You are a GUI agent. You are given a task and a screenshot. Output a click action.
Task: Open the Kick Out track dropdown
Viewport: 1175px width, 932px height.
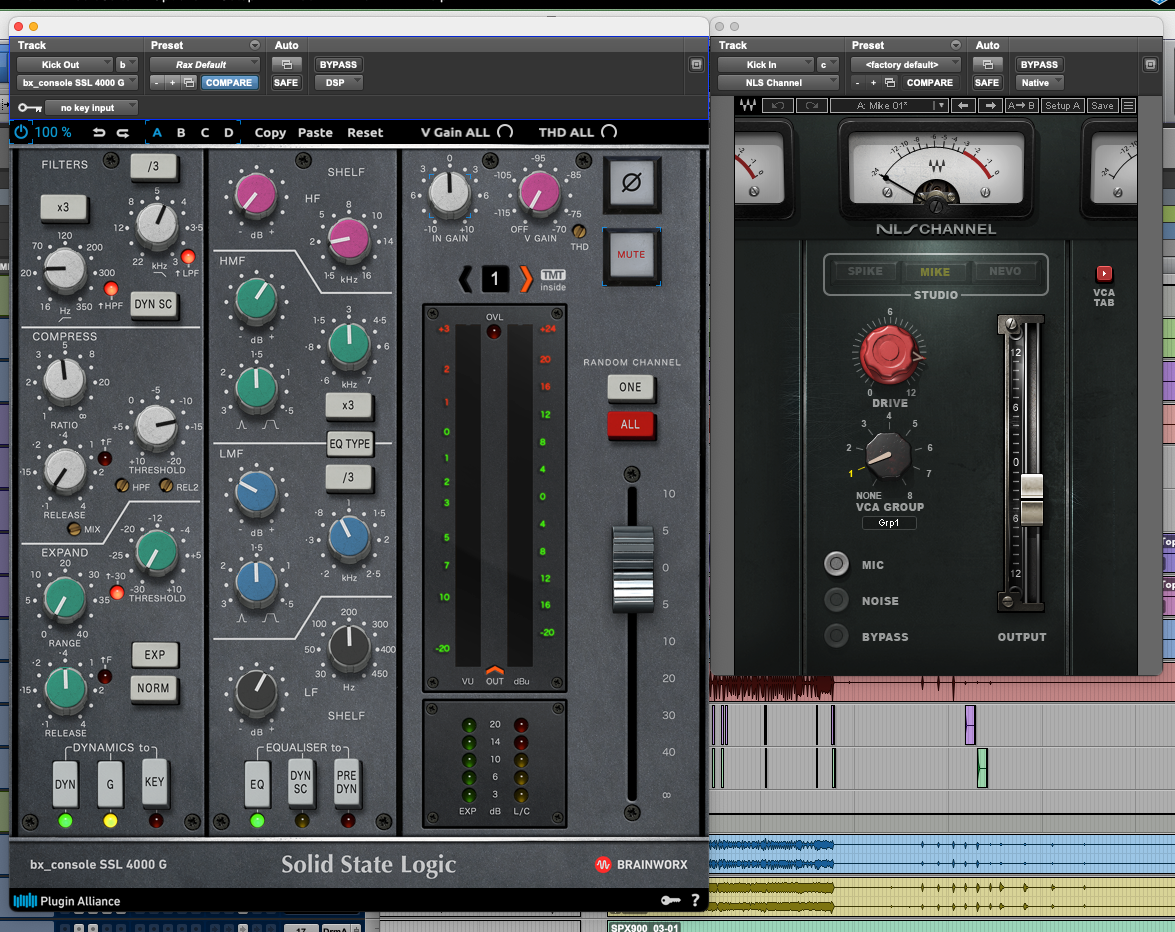coord(64,64)
